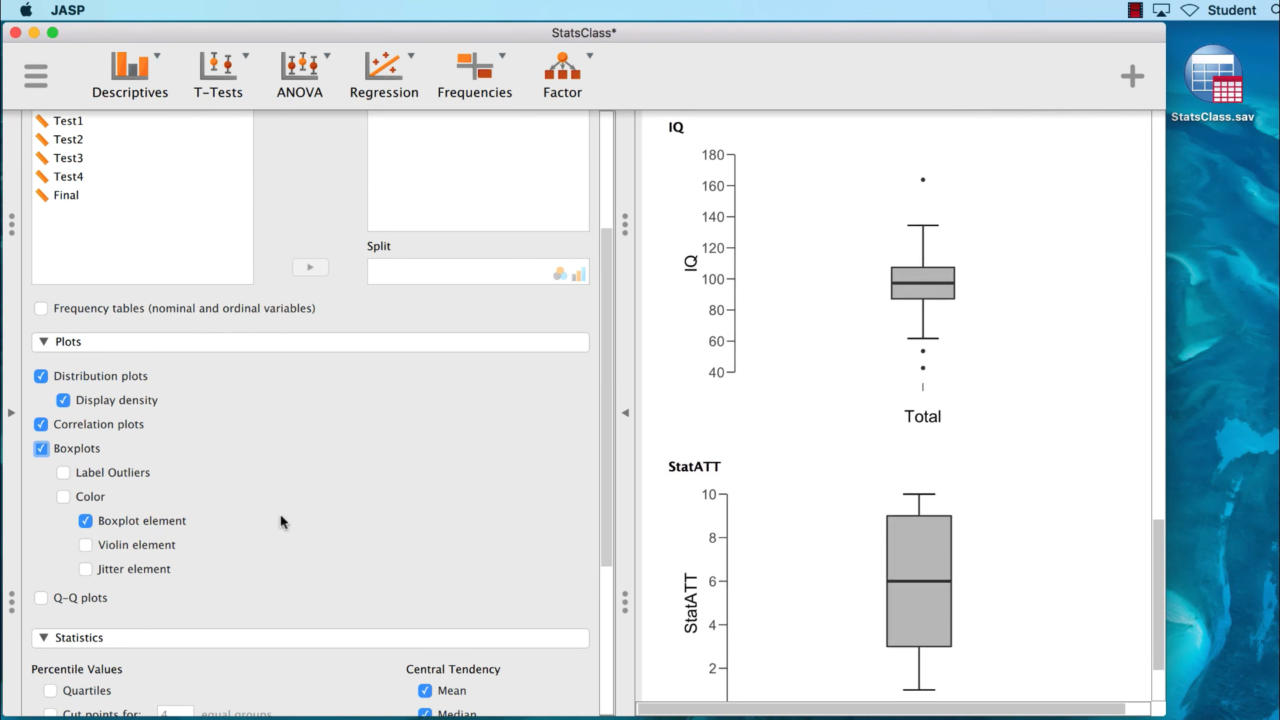Click the nominal type icon in Split box
This screenshot has width=1280, height=720.
coord(560,274)
